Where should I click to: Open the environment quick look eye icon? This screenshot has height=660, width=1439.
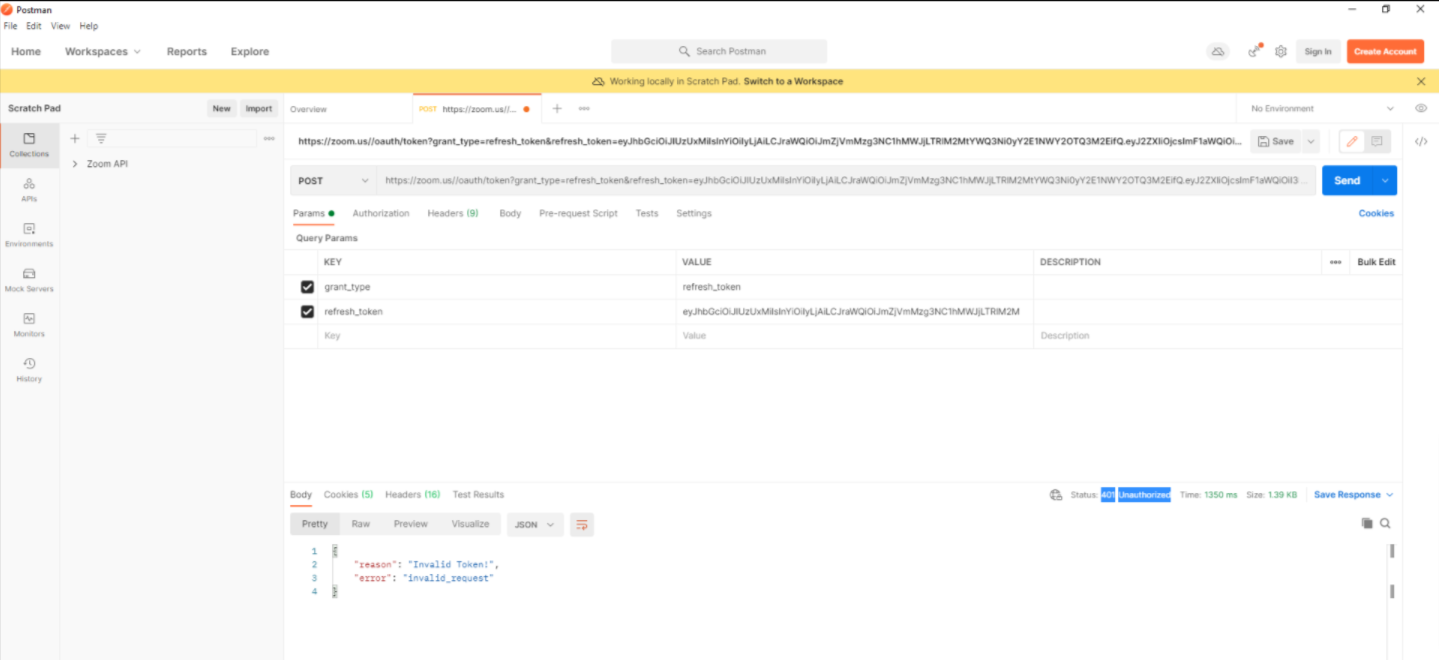point(1421,108)
